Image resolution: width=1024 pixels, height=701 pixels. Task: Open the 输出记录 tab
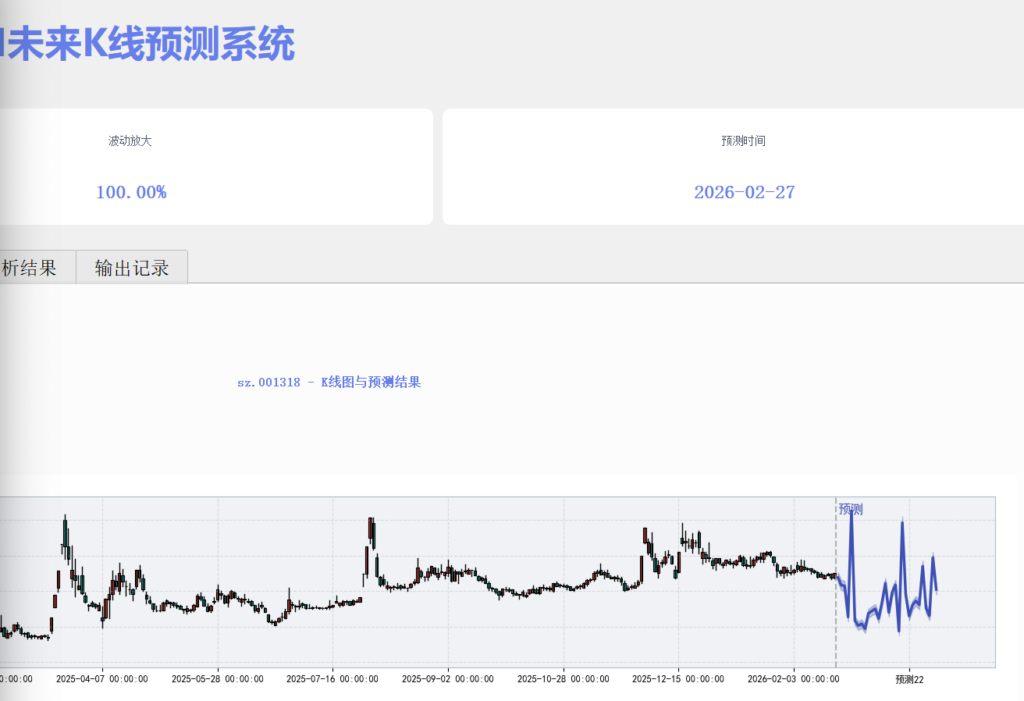[131, 268]
